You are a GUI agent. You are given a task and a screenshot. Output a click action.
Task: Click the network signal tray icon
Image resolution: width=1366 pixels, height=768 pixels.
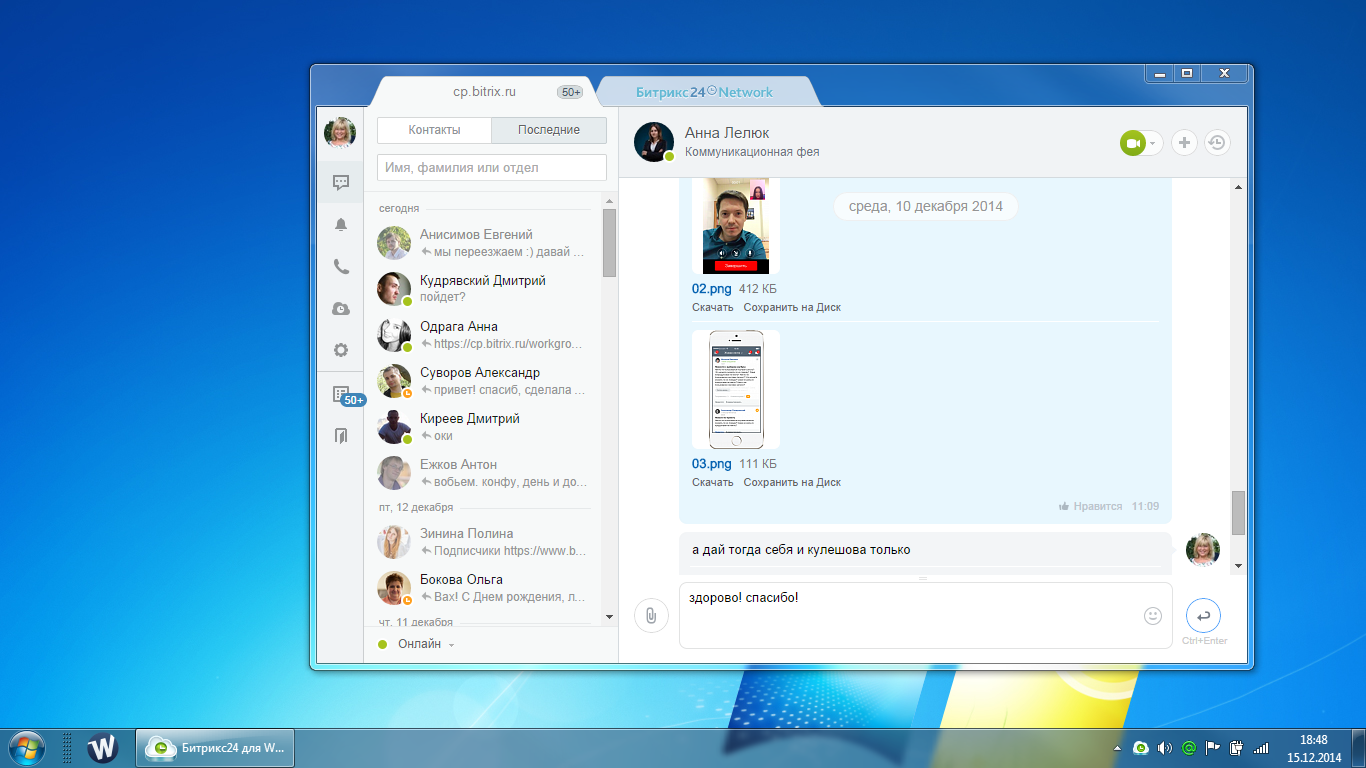[x=1261, y=747]
